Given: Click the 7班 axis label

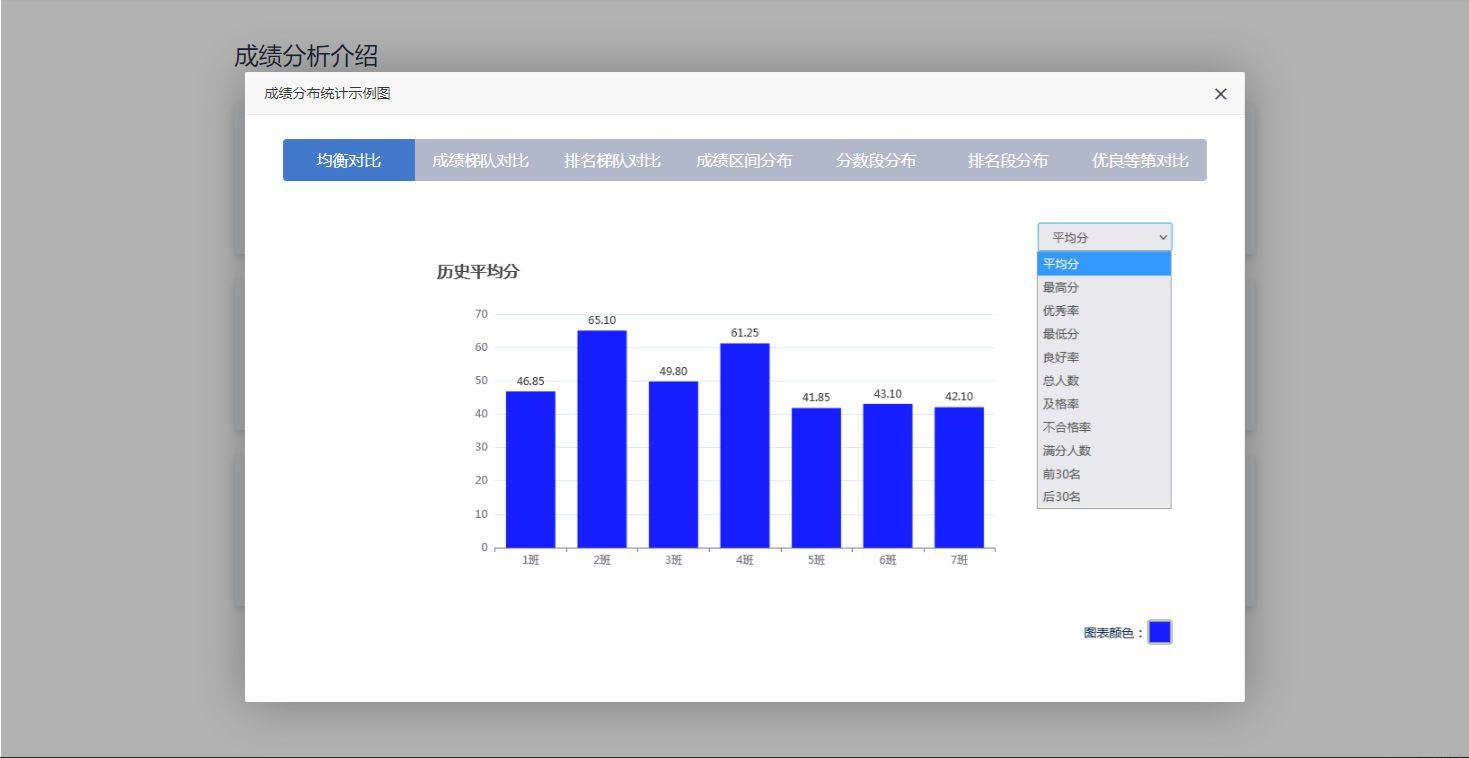Looking at the screenshot, I should pyautogui.click(x=959, y=561).
